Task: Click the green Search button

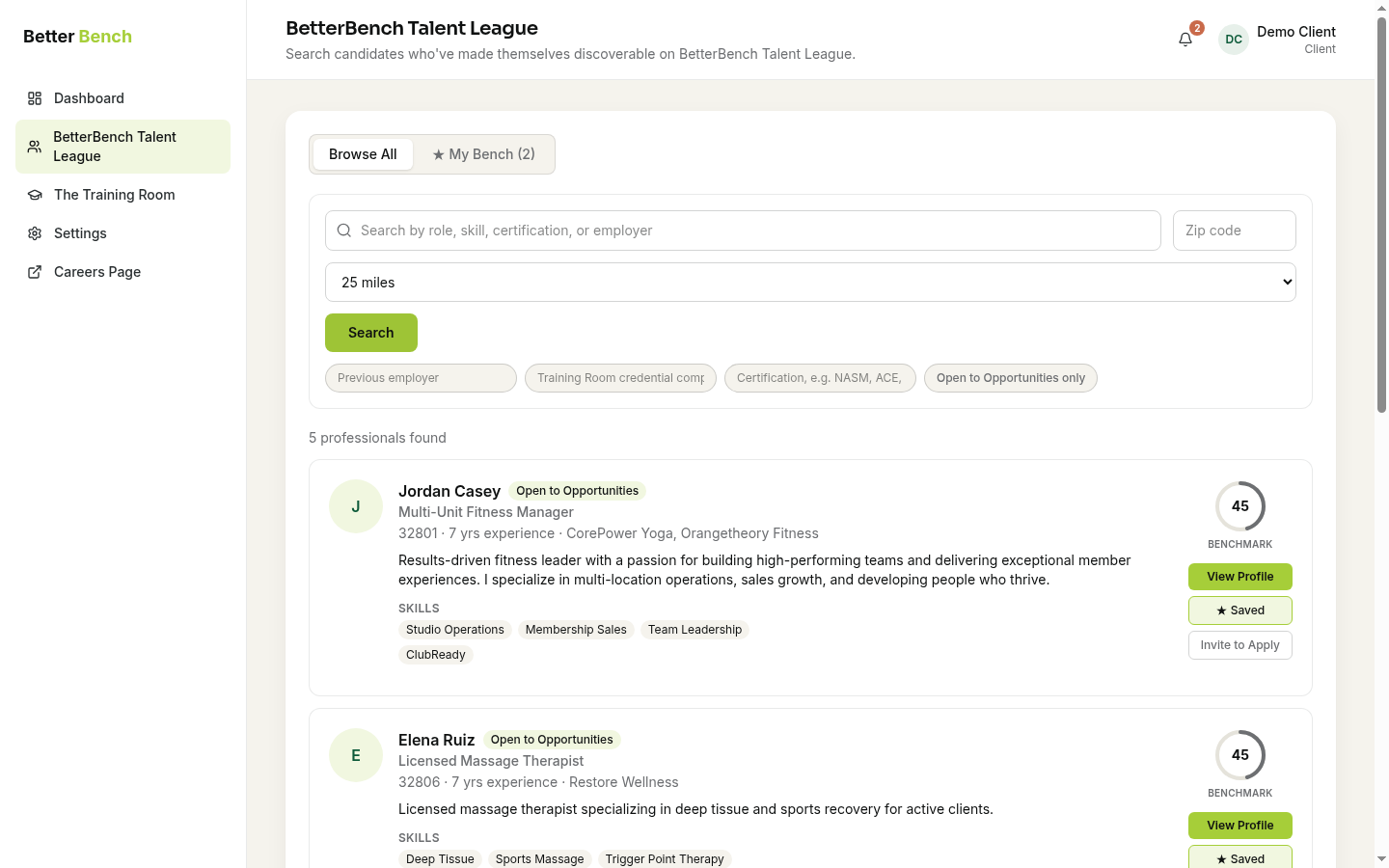Action: click(x=371, y=333)
